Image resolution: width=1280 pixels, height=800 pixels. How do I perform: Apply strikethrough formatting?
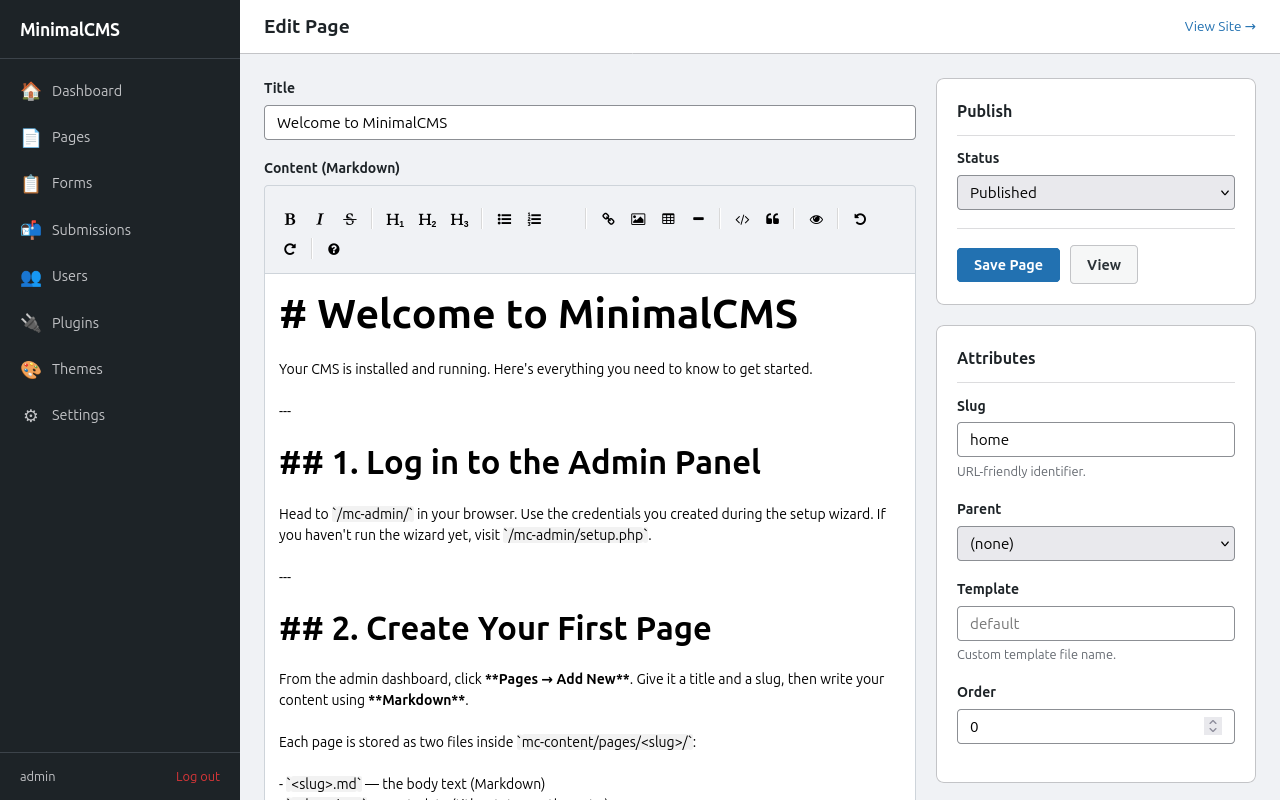coord(350,219)
